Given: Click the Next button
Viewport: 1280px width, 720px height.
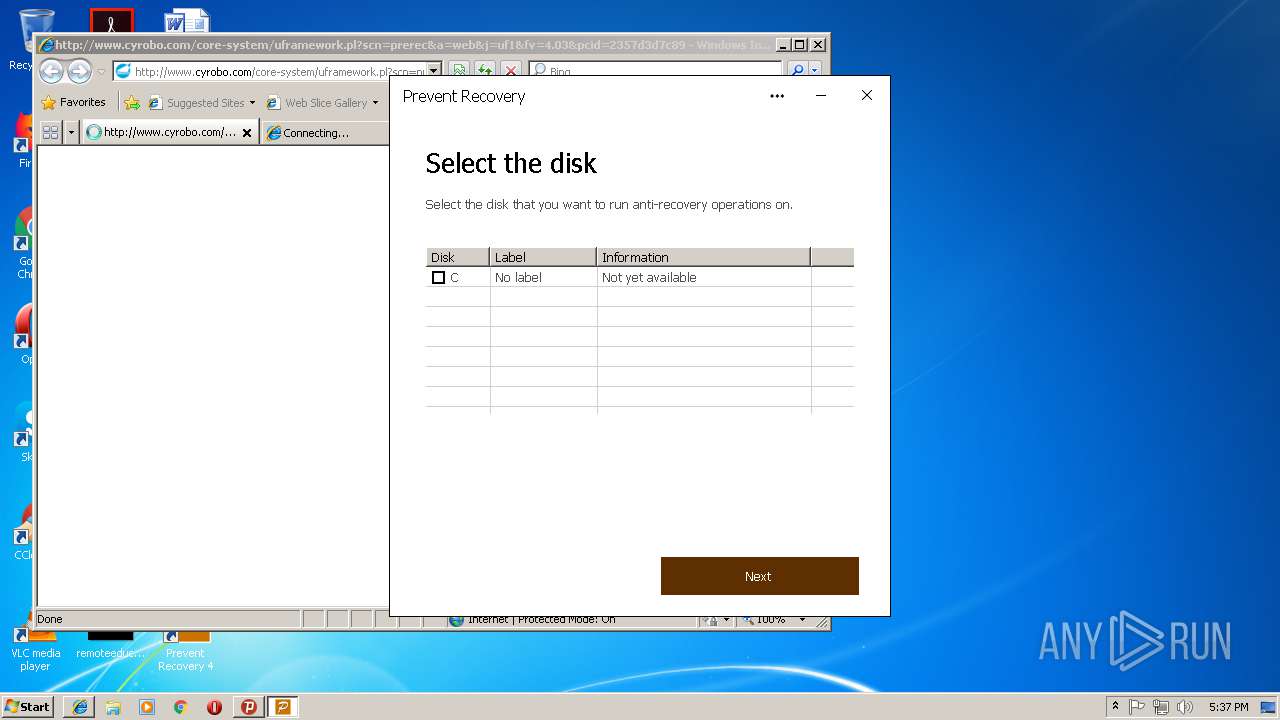Looking at the screenshot, I should [759, 576].
